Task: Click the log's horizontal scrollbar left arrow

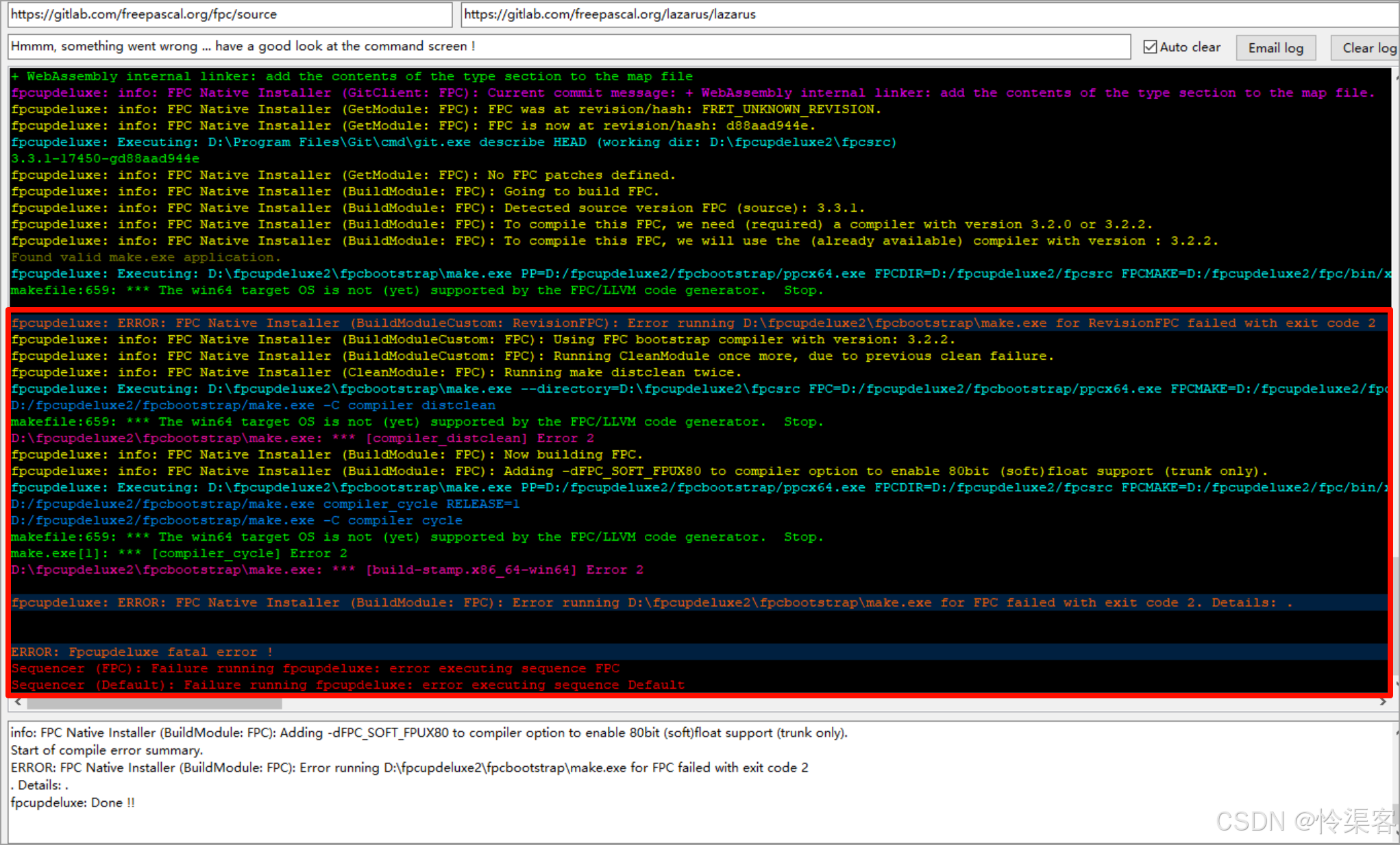Action: (18, 702)
